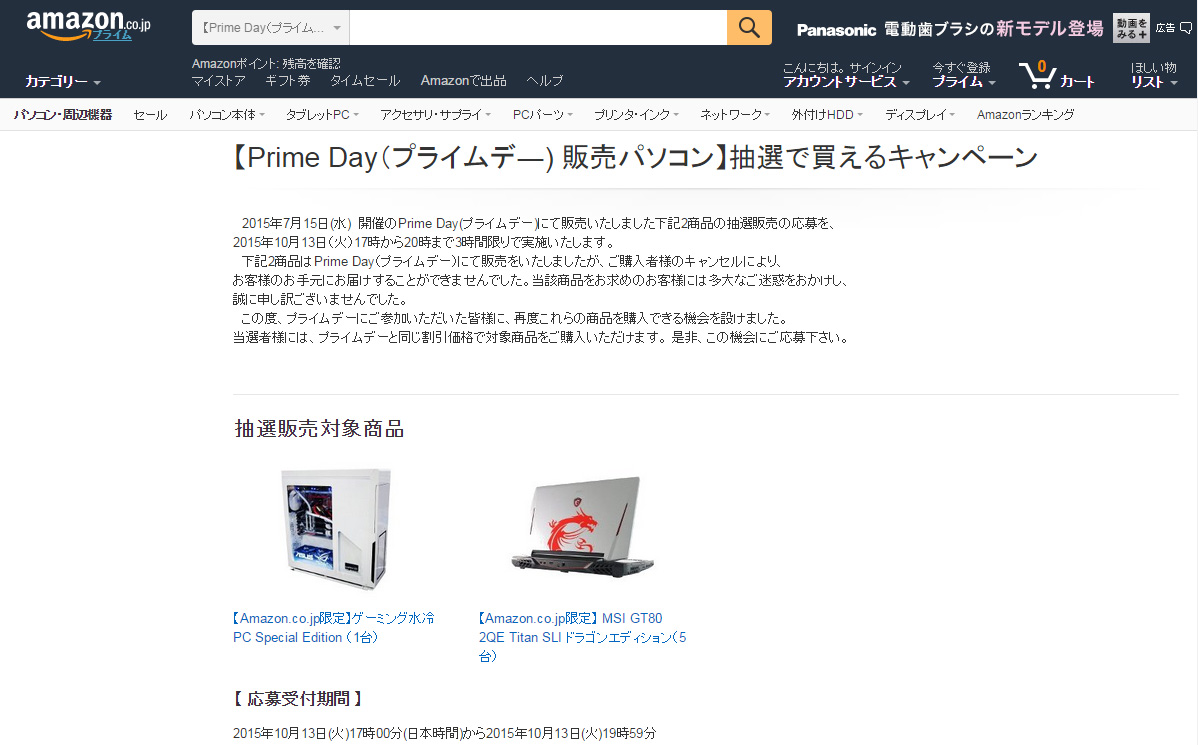Go to Amazon.co.jp home logo
Image resolution: width=1198 pixels, height=745 pixels.
[89, 27]
